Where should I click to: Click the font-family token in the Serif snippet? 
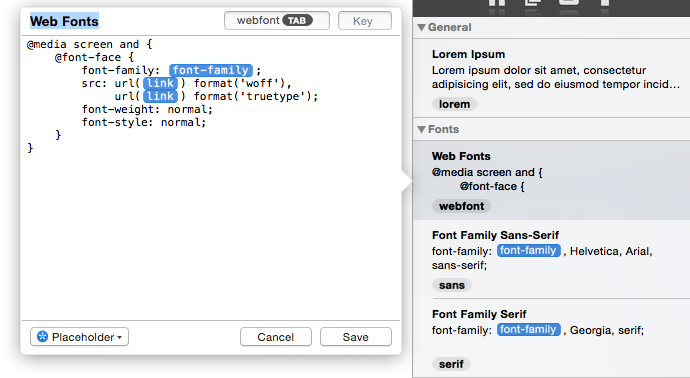(x=529, y=330)
